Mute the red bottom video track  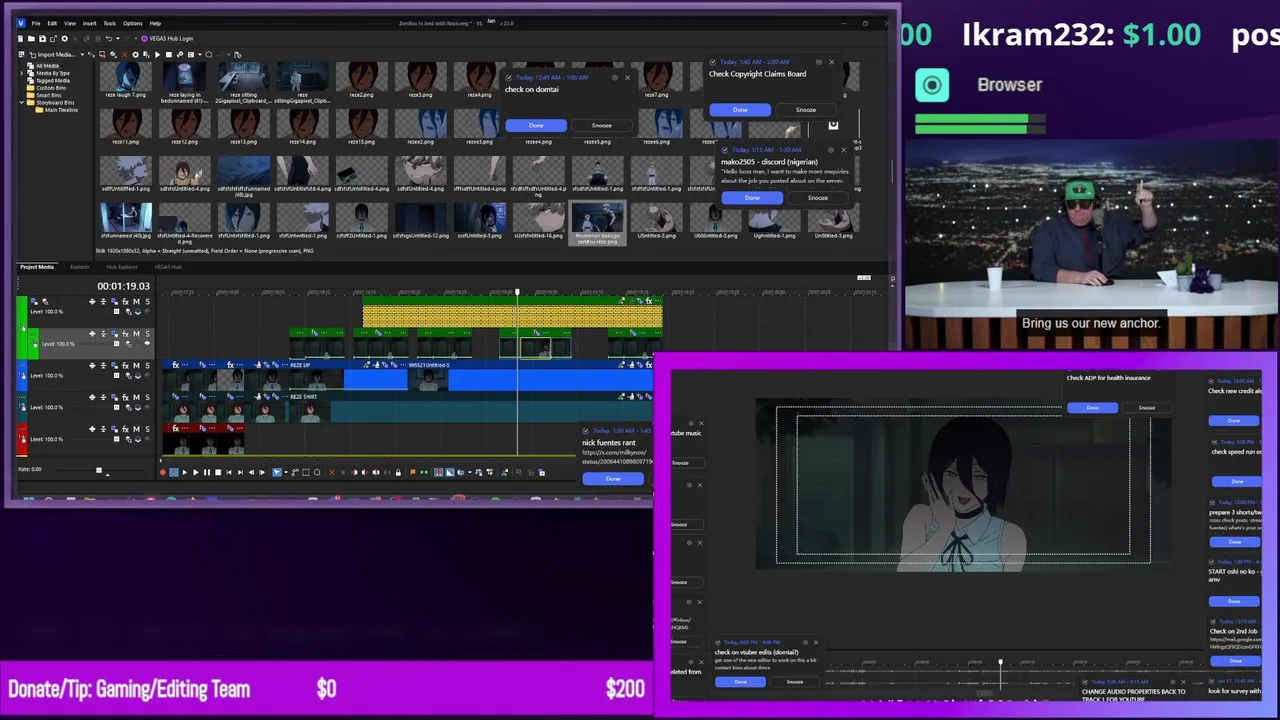tap(136, 429)
